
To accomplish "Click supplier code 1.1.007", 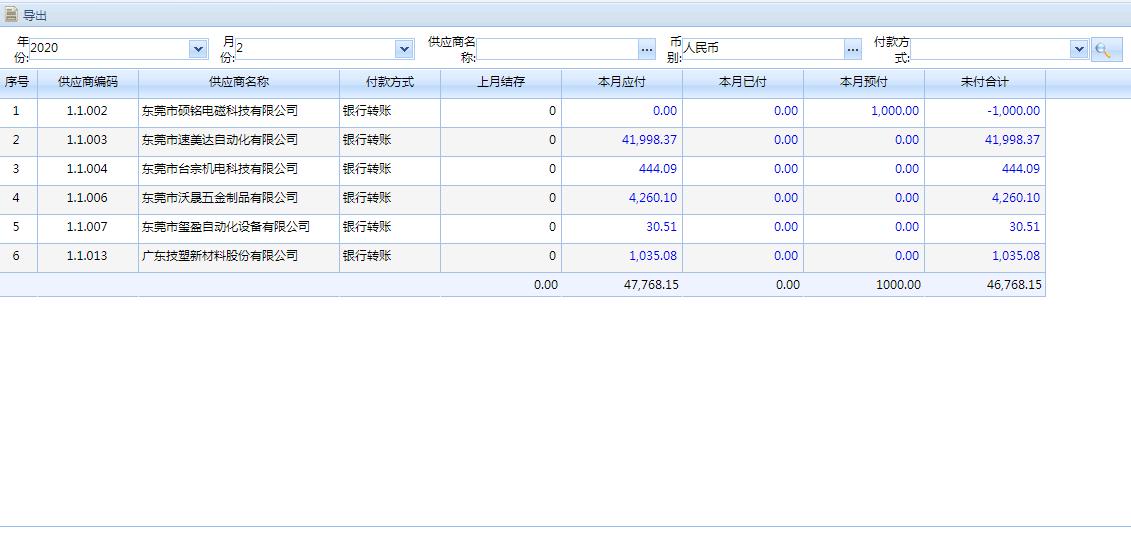I will (x=87, y=226).
